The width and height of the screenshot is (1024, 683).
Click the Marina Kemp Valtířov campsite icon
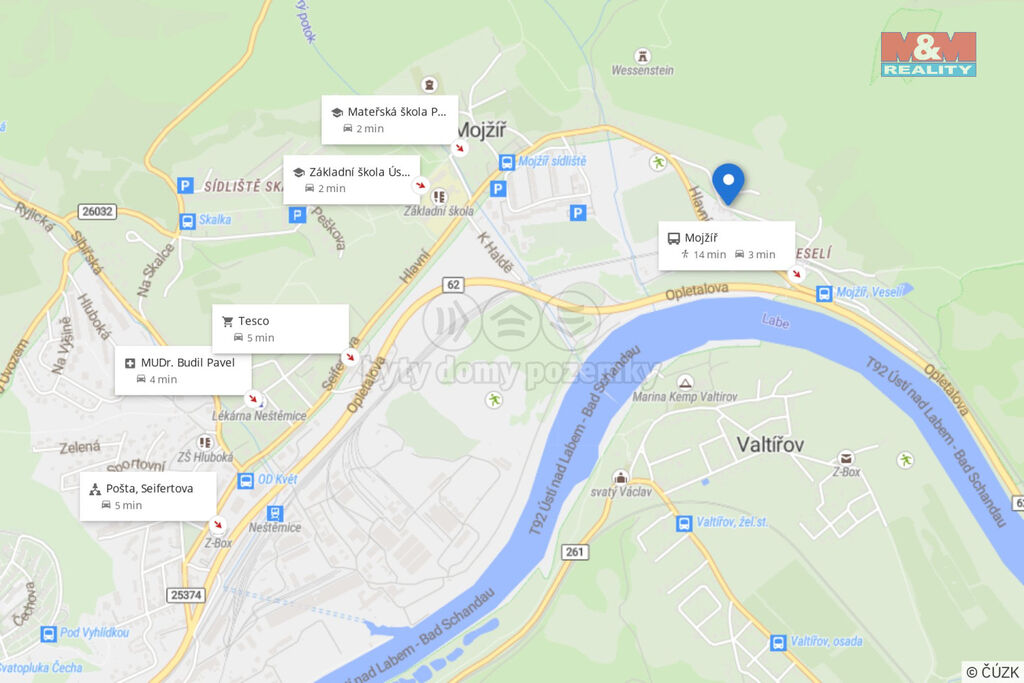[684, 382]
